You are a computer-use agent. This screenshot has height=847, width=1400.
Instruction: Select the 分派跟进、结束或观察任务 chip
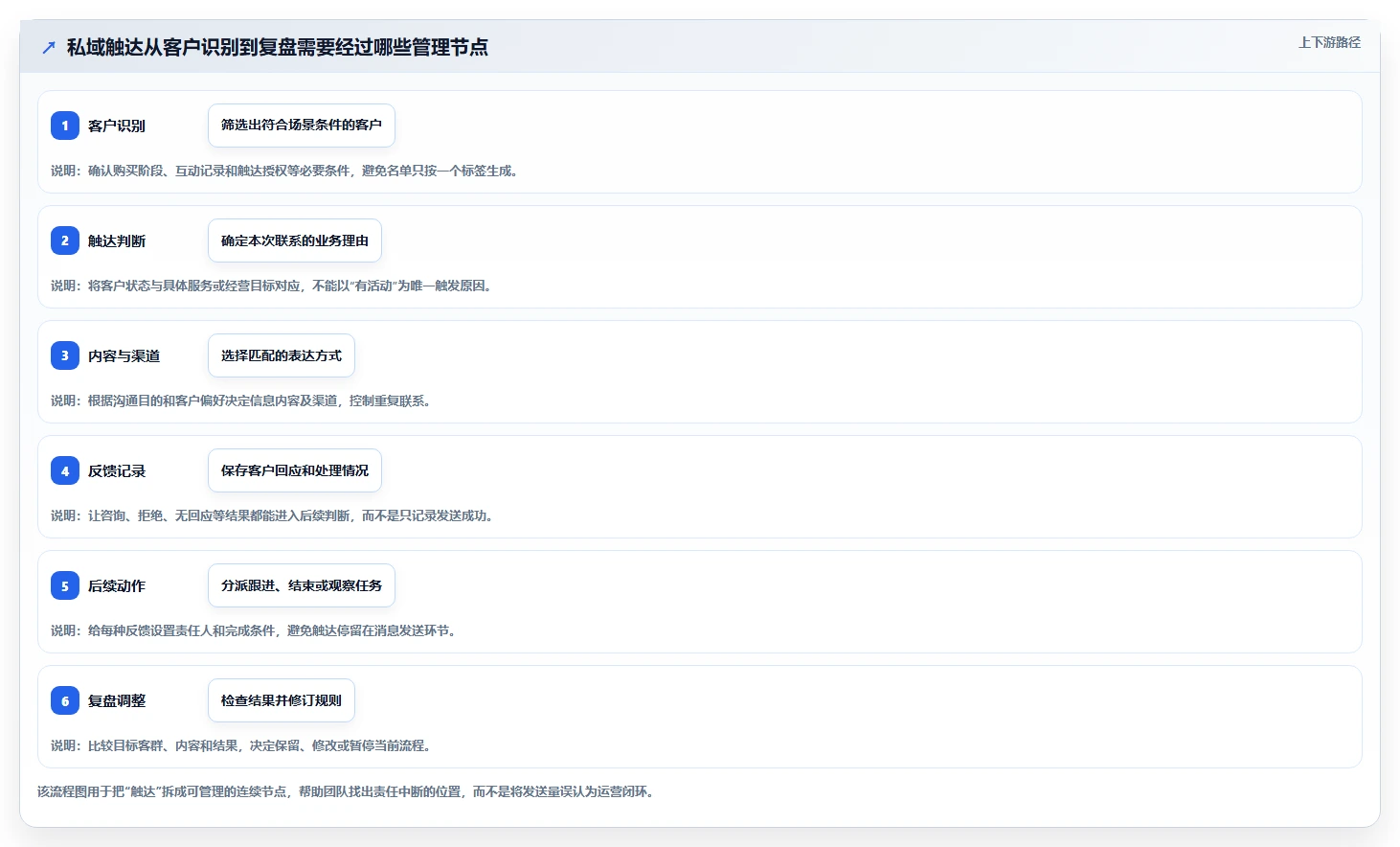[302, 585]
